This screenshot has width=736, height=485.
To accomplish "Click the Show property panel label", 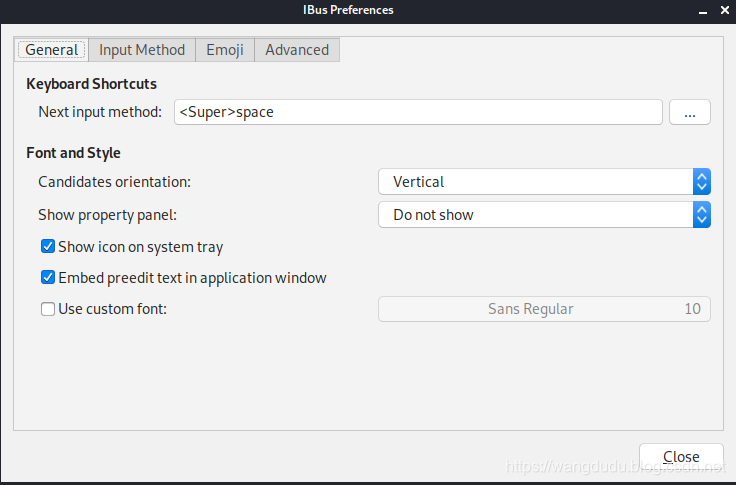I will tap(107, 215).
